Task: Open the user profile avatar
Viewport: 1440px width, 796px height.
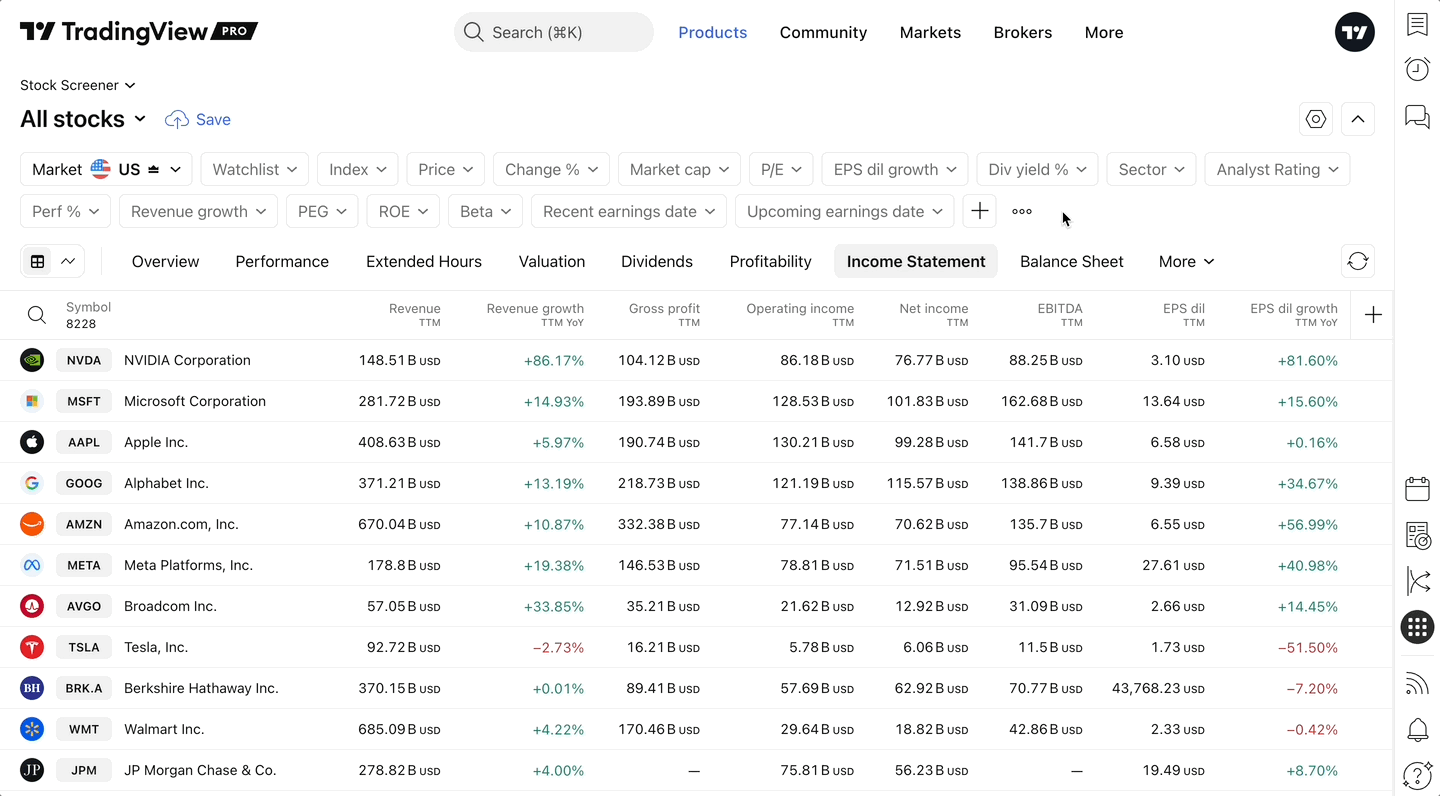Action: click(1355, 32)
